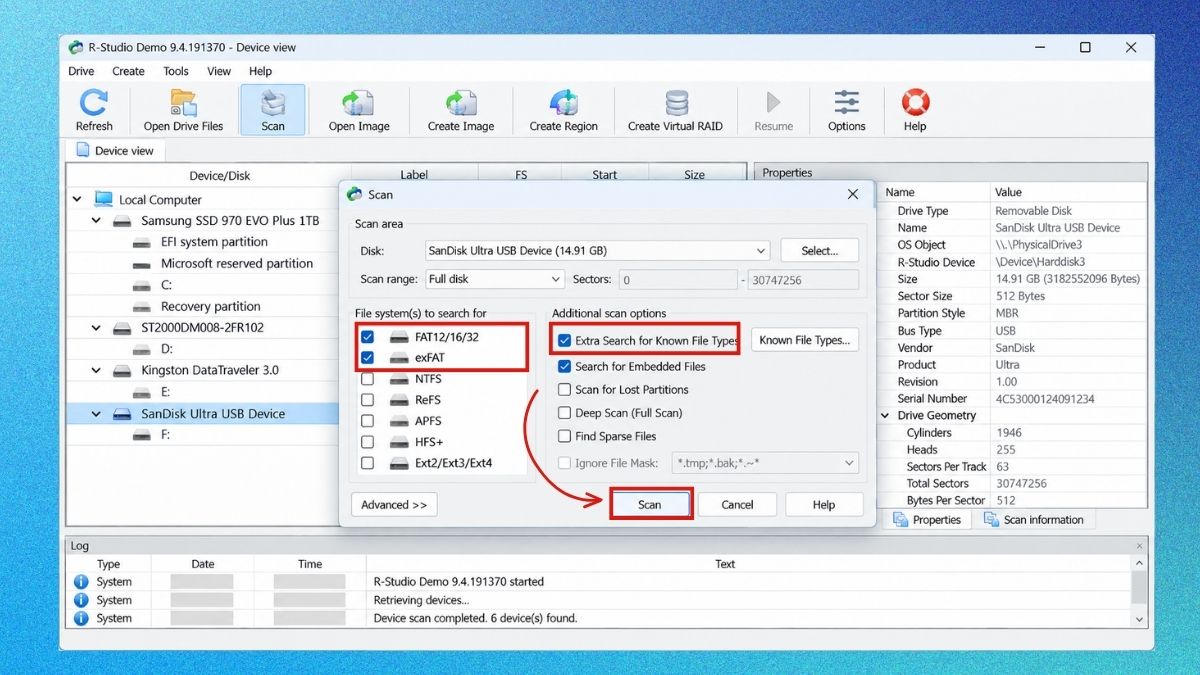
Task: Open the Options toolbar icon
Action: coord(846,103)
